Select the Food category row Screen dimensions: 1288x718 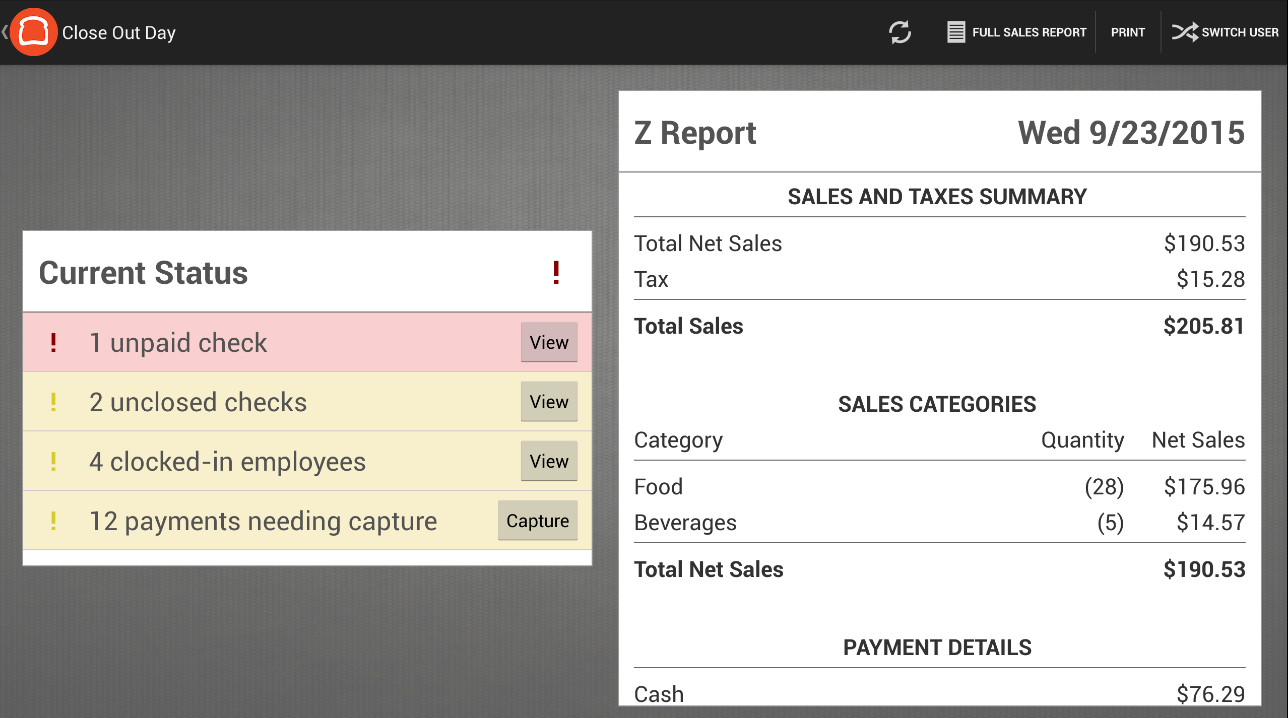coord(938,487)
